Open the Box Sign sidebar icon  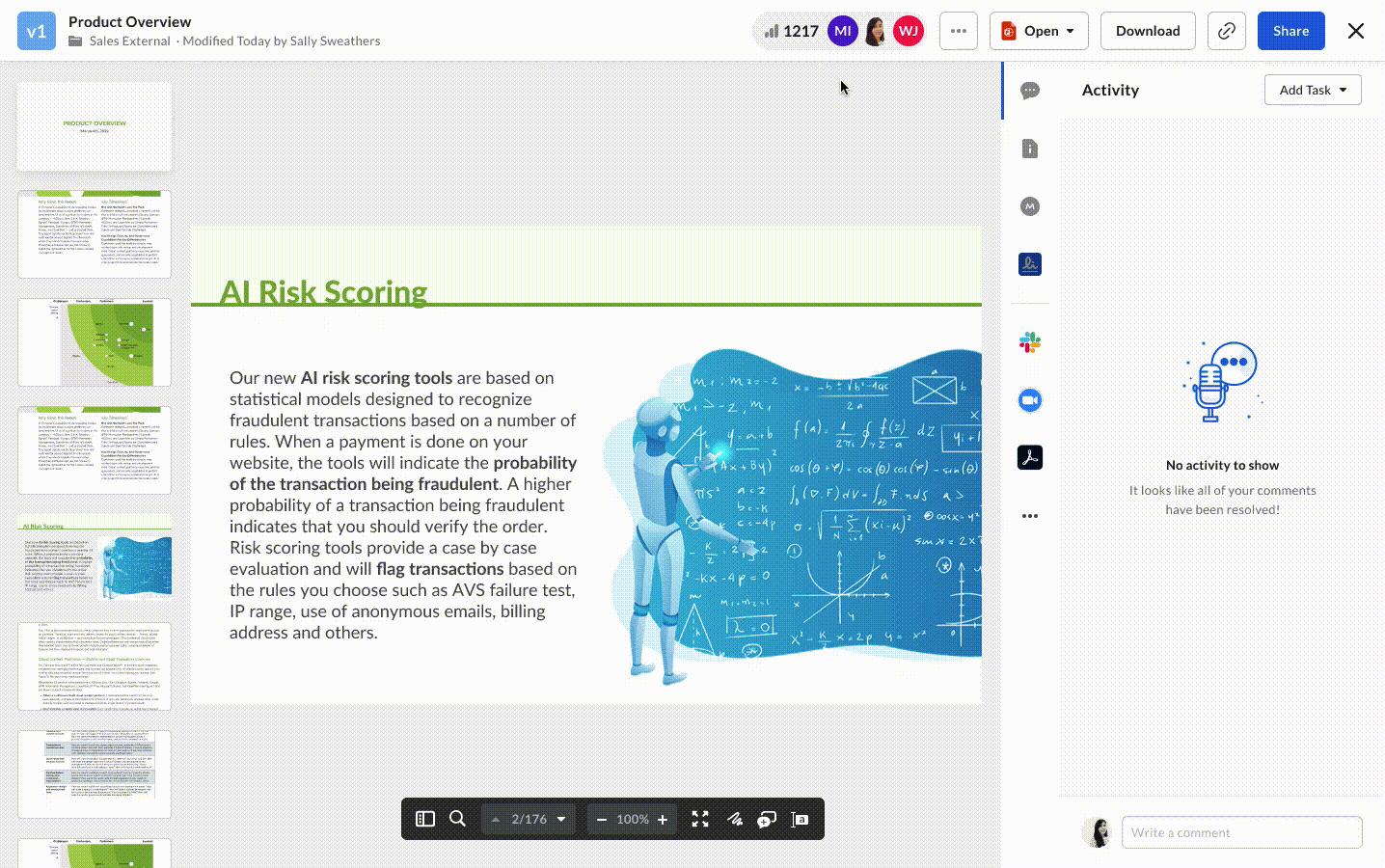click(x=1030, y=264)
